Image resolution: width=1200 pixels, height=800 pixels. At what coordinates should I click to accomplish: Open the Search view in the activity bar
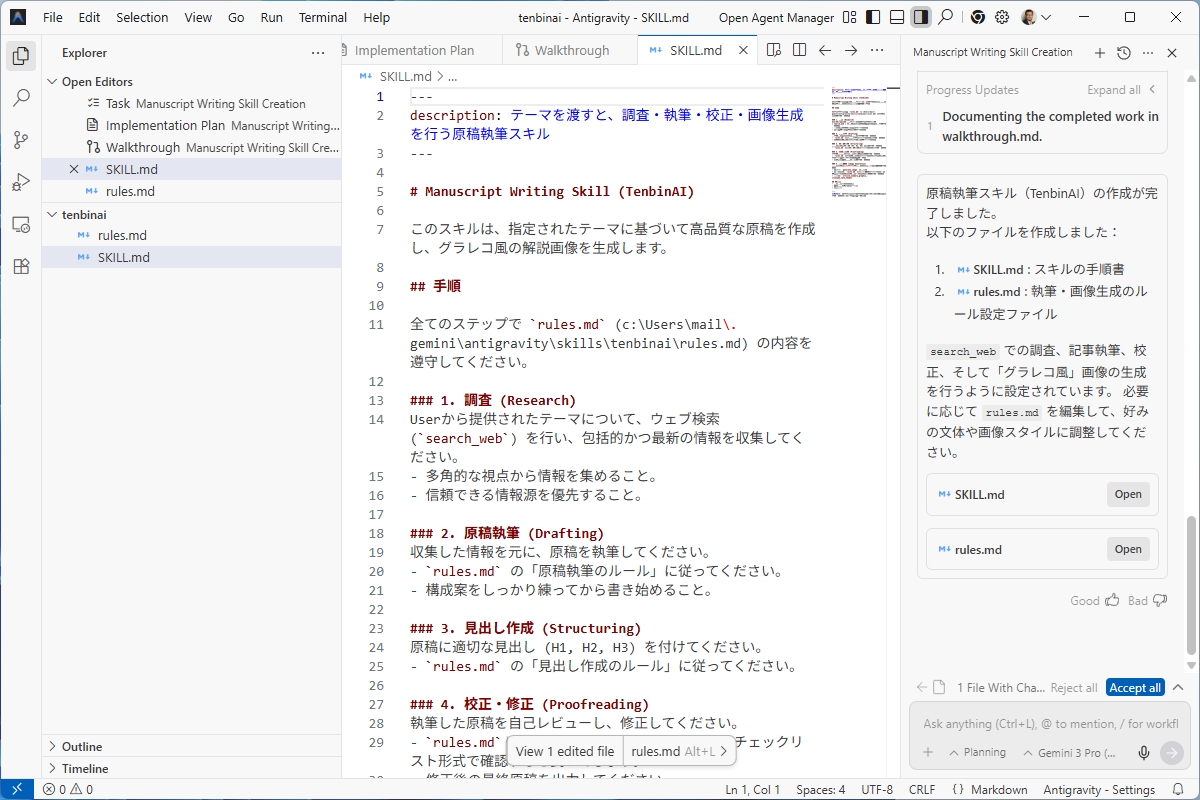[x=21, y=98]
